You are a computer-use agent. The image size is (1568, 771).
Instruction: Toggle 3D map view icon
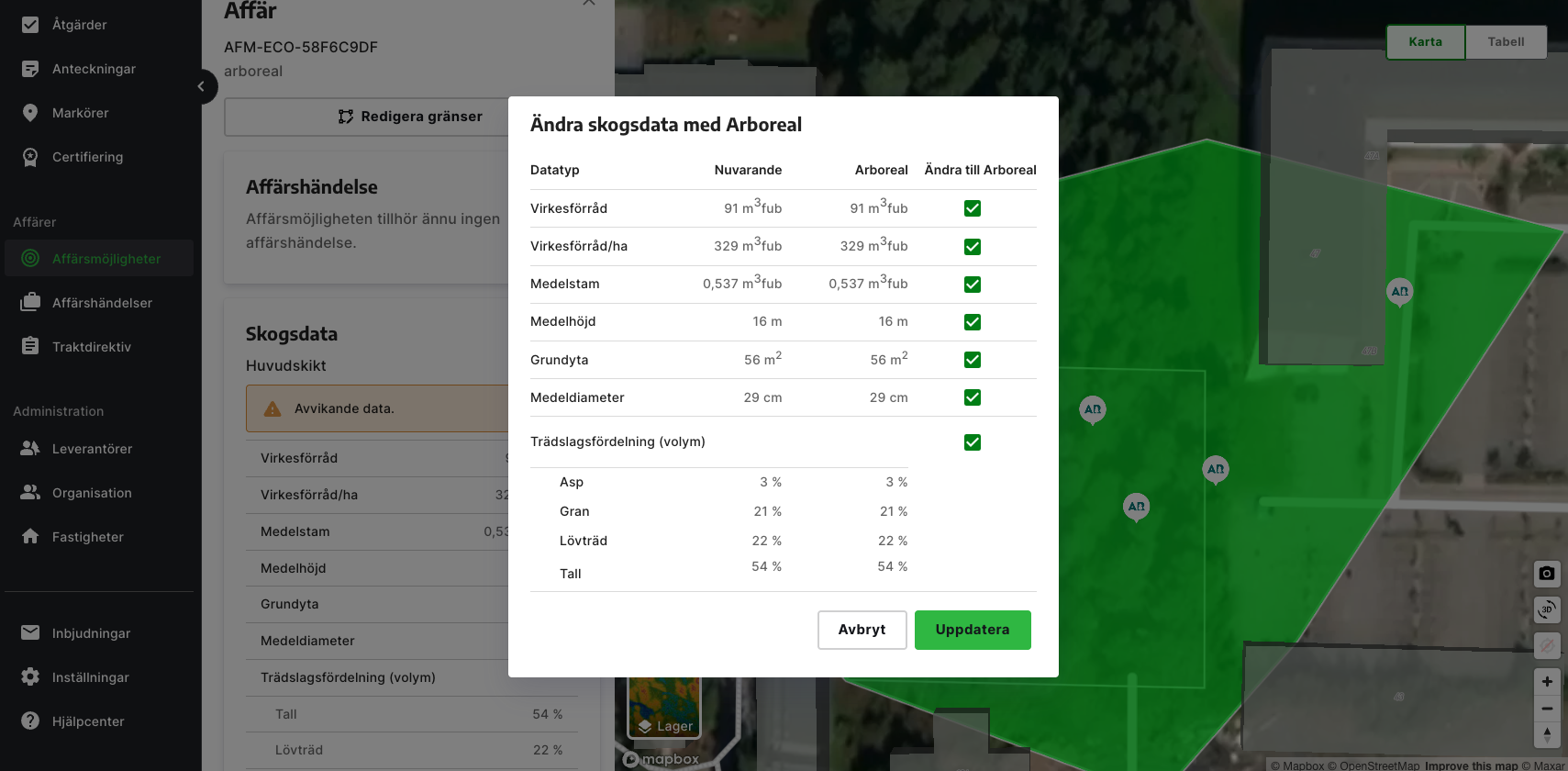tap(1547, 609)
